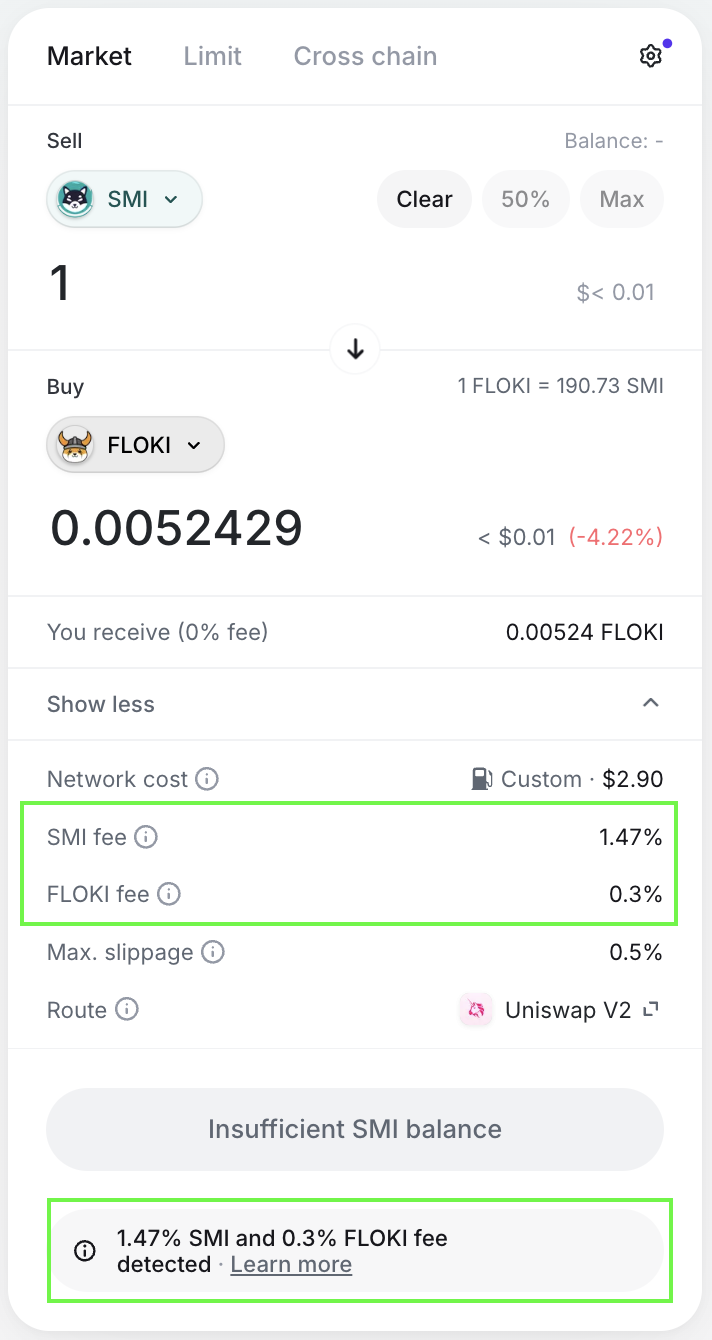Click the FLOKI fee info icon
Image resolution: width=712 pixels, height=1340 pixels.
coord(167,895)
